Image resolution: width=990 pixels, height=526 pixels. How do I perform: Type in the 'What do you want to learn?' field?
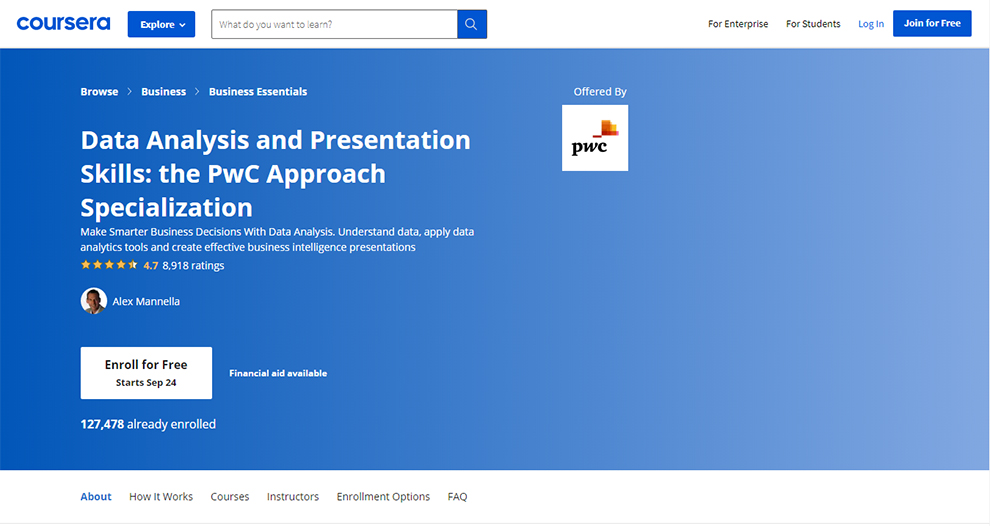pos(334,24)
